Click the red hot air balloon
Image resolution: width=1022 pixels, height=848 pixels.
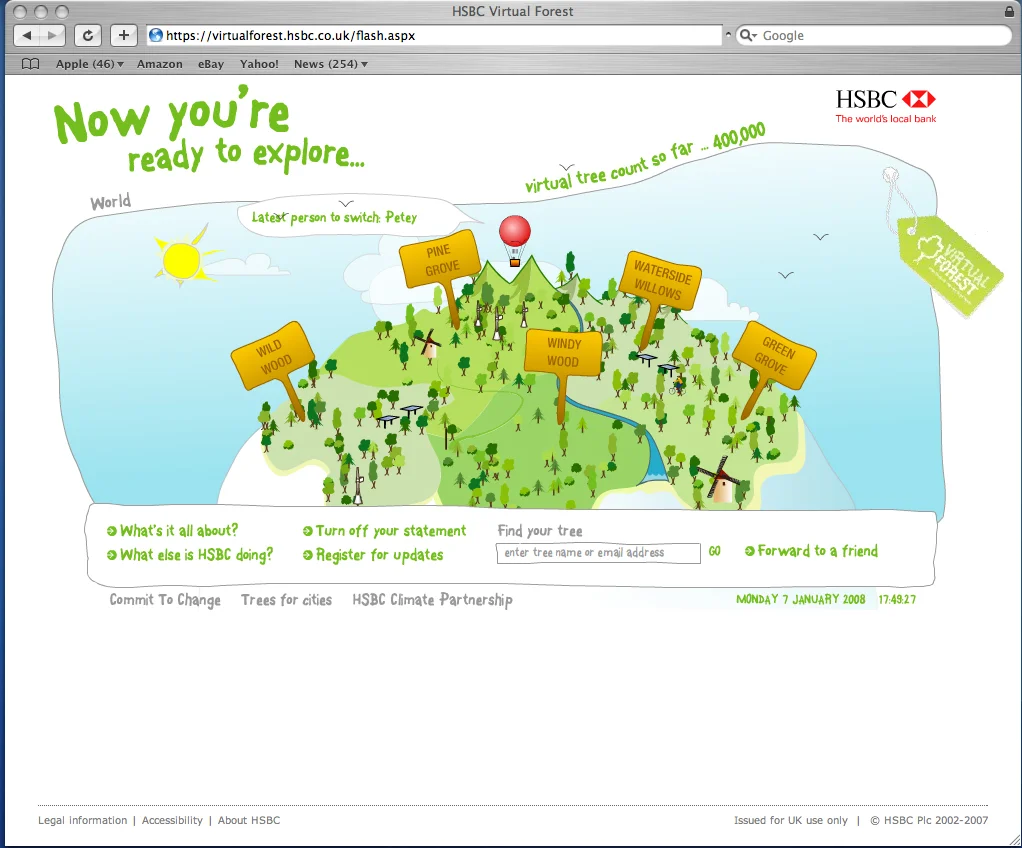pos(515,241)
